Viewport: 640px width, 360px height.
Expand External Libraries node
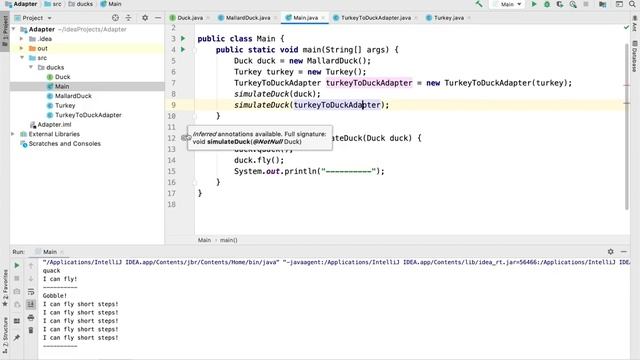[13, 134]
